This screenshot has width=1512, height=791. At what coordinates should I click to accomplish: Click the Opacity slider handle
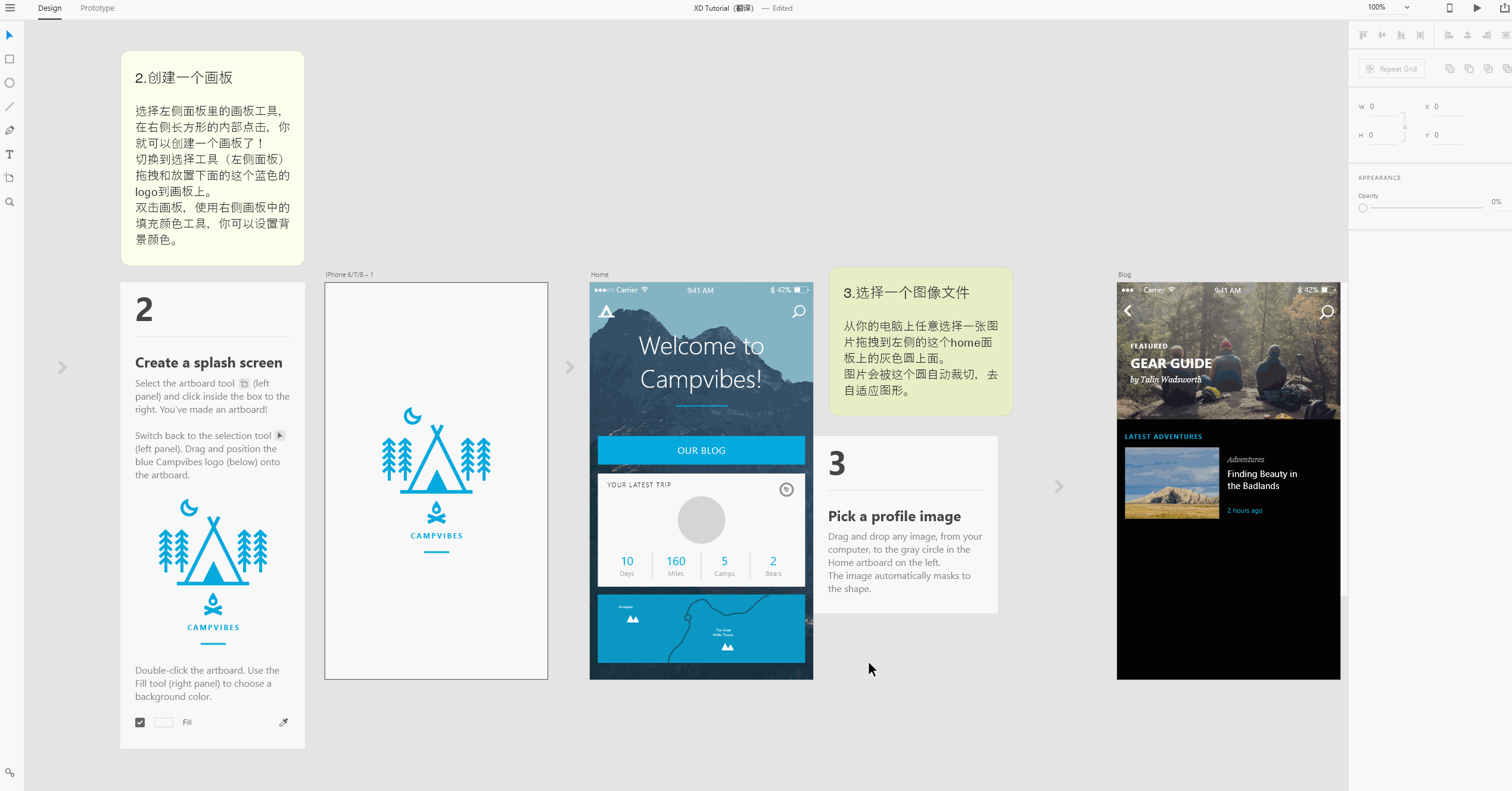click(x=1363, y=208)
